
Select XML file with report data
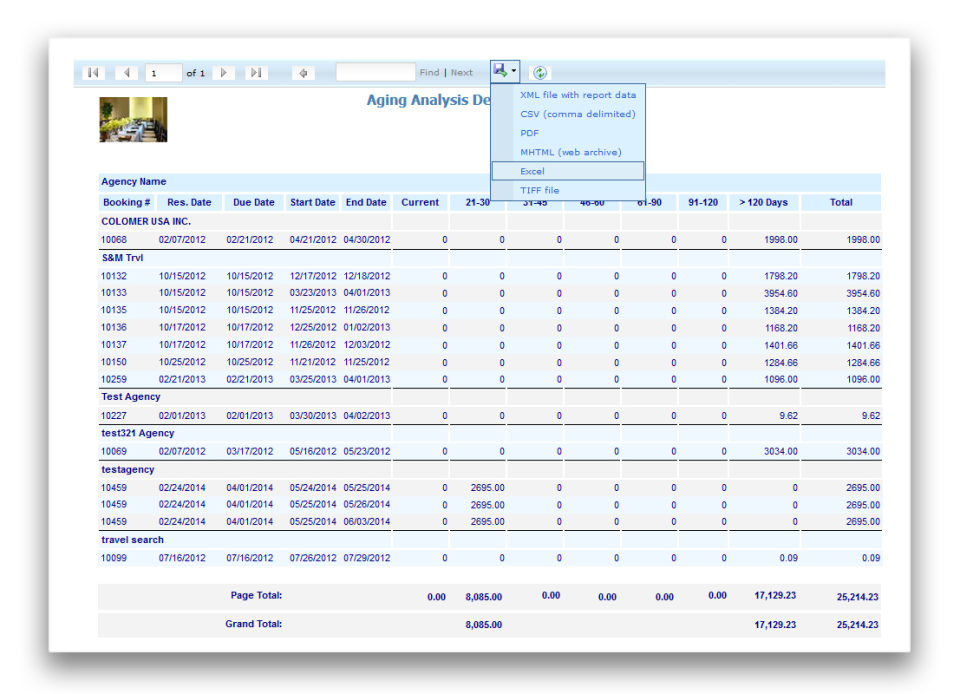577,95
